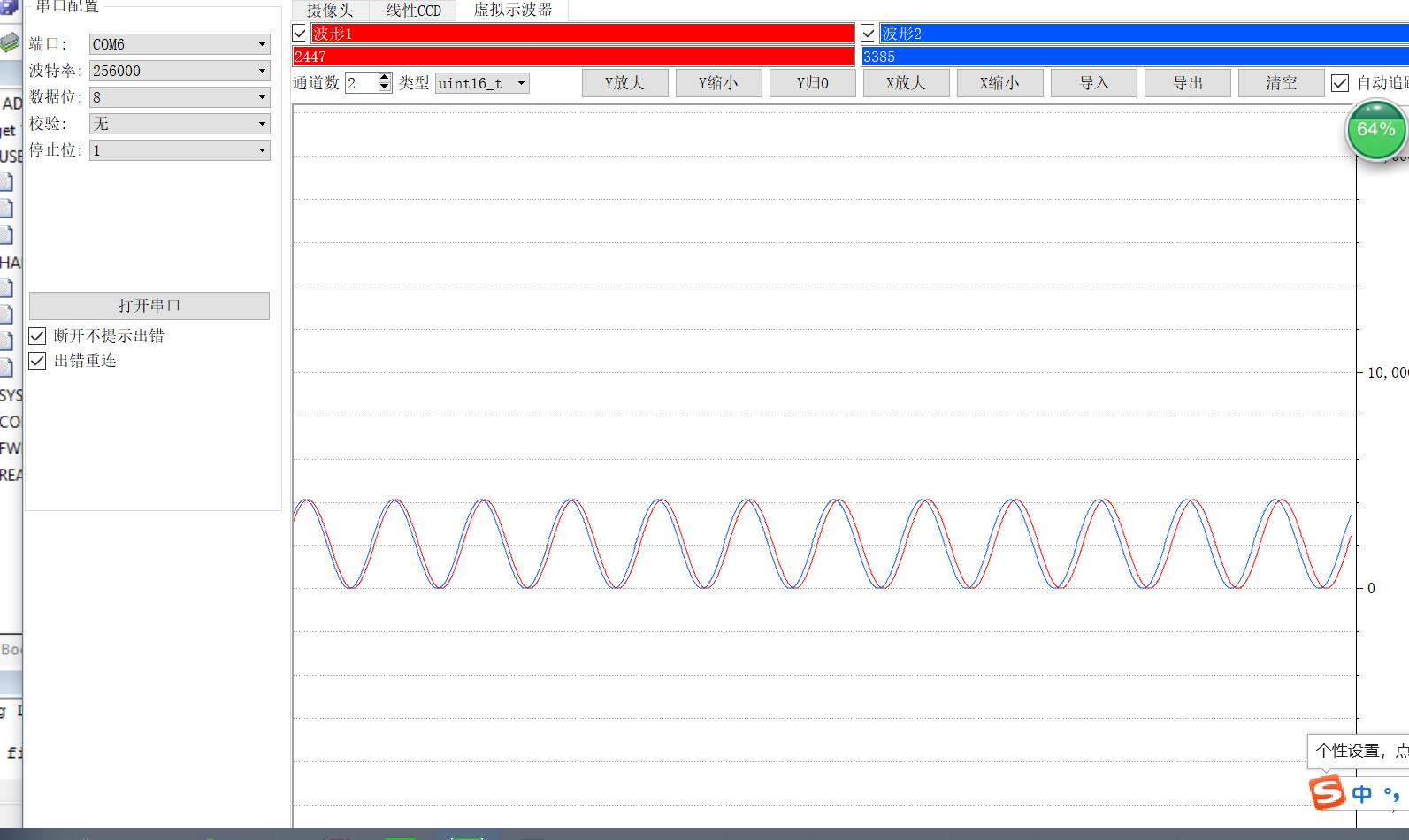Click the 个性设置 tooltip

click(1359, 751)
